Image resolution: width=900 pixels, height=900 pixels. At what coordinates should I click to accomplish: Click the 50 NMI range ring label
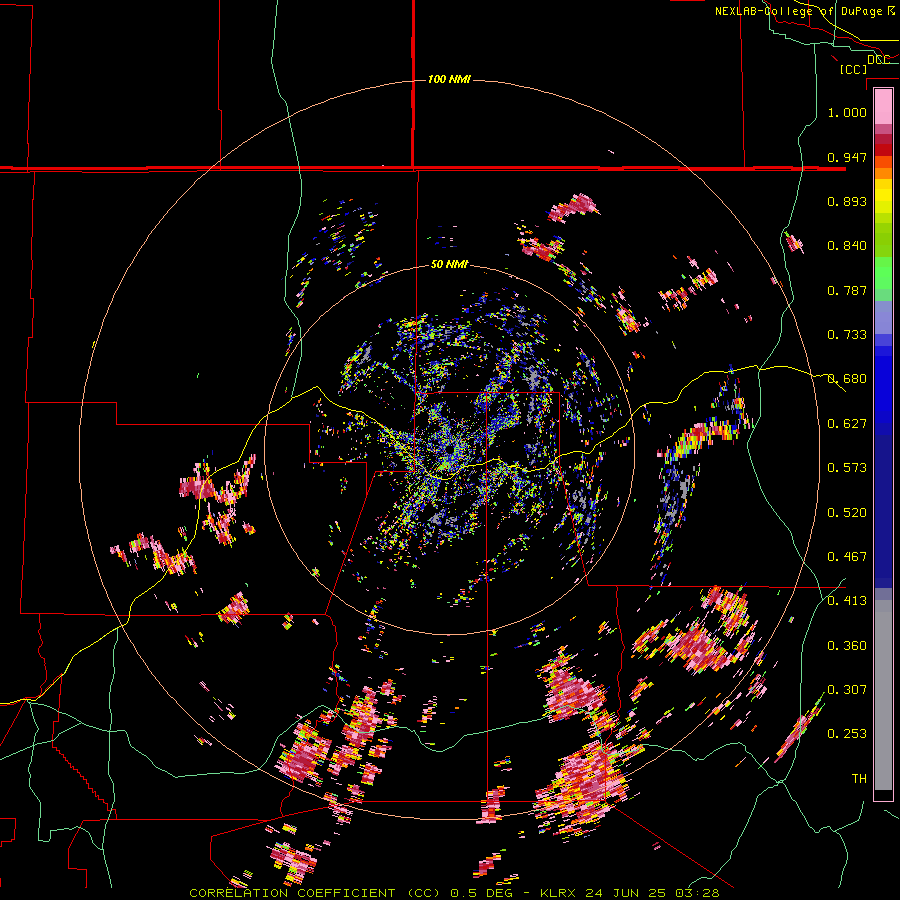point(449,265)
